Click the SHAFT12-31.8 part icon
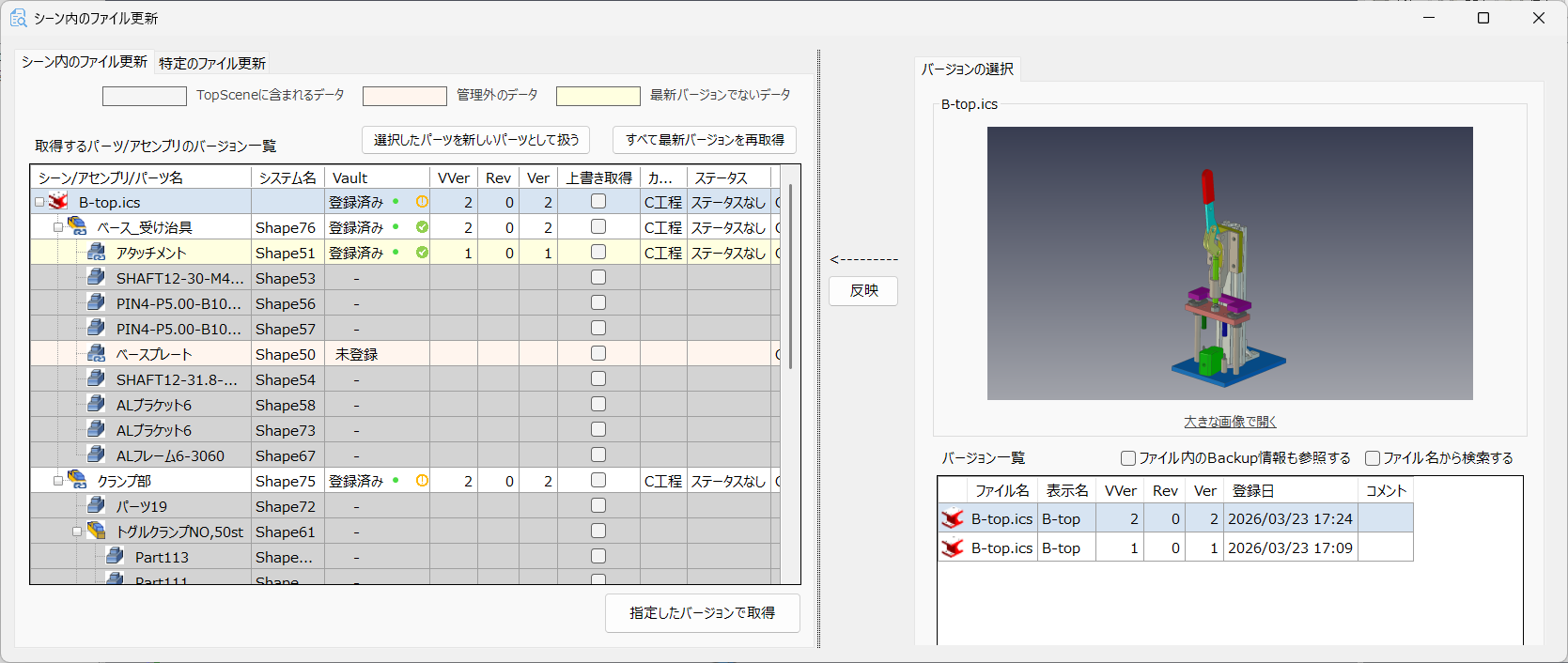 click(96, 378)
